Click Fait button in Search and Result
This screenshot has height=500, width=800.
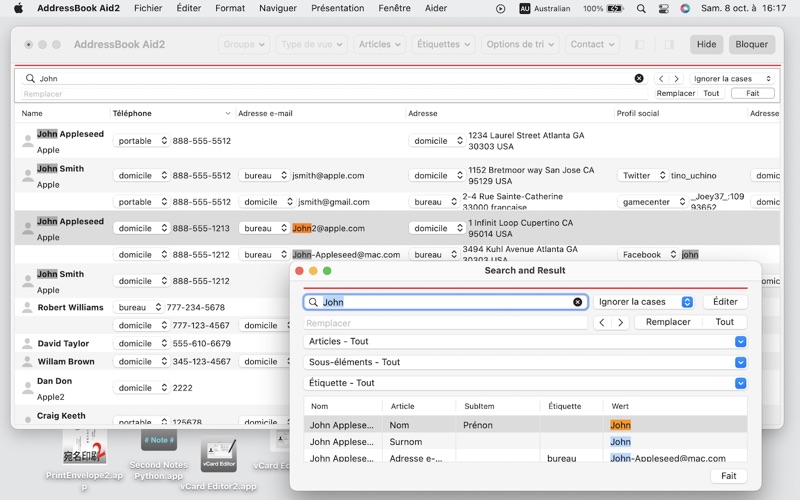(729, 476)
